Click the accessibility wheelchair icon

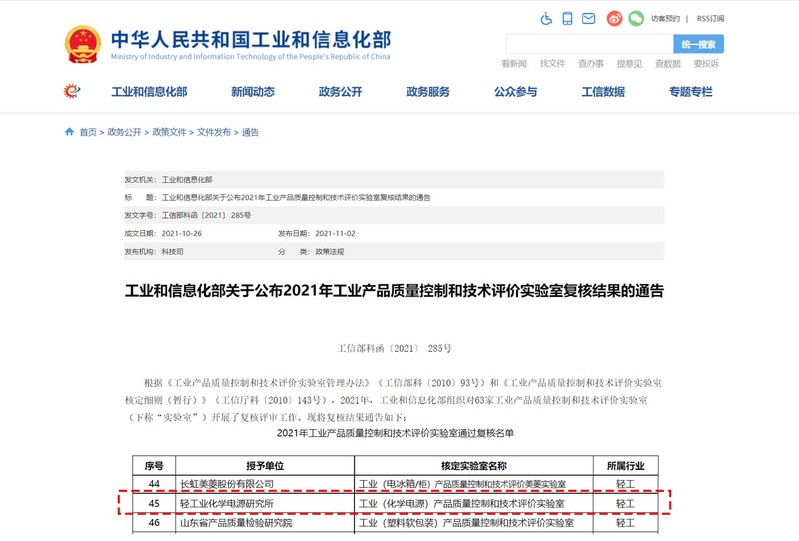click(x=546, y=18)
